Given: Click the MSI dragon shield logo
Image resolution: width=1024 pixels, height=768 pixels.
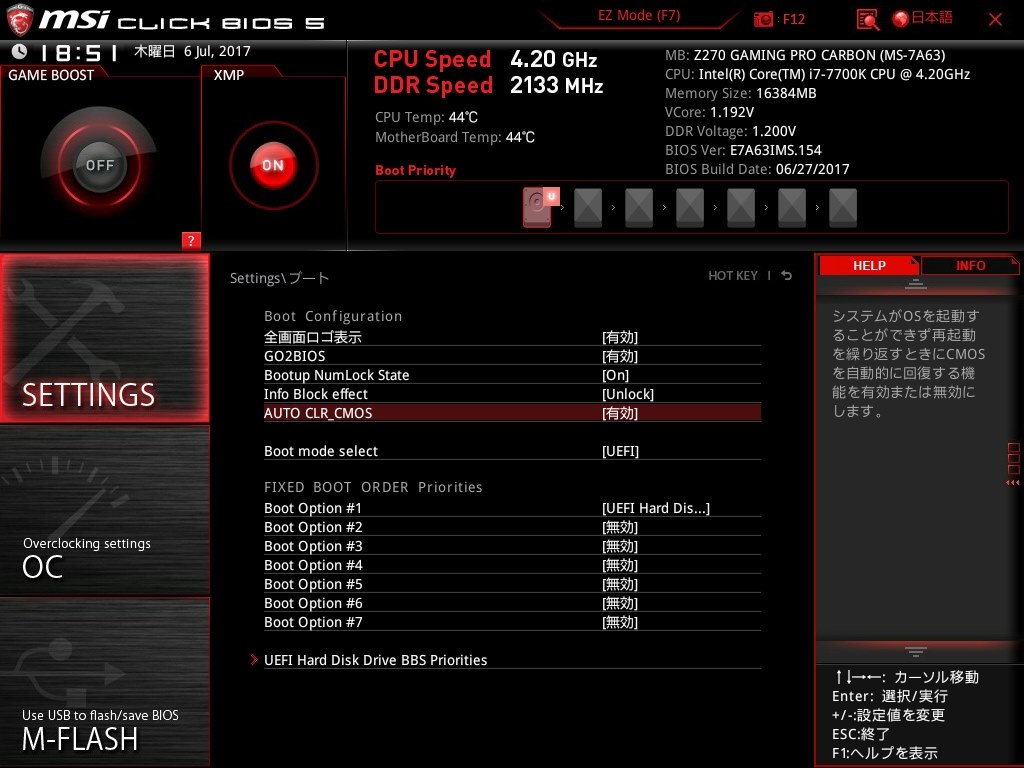Looking at the screenshot, I should (x=20, y=20).
